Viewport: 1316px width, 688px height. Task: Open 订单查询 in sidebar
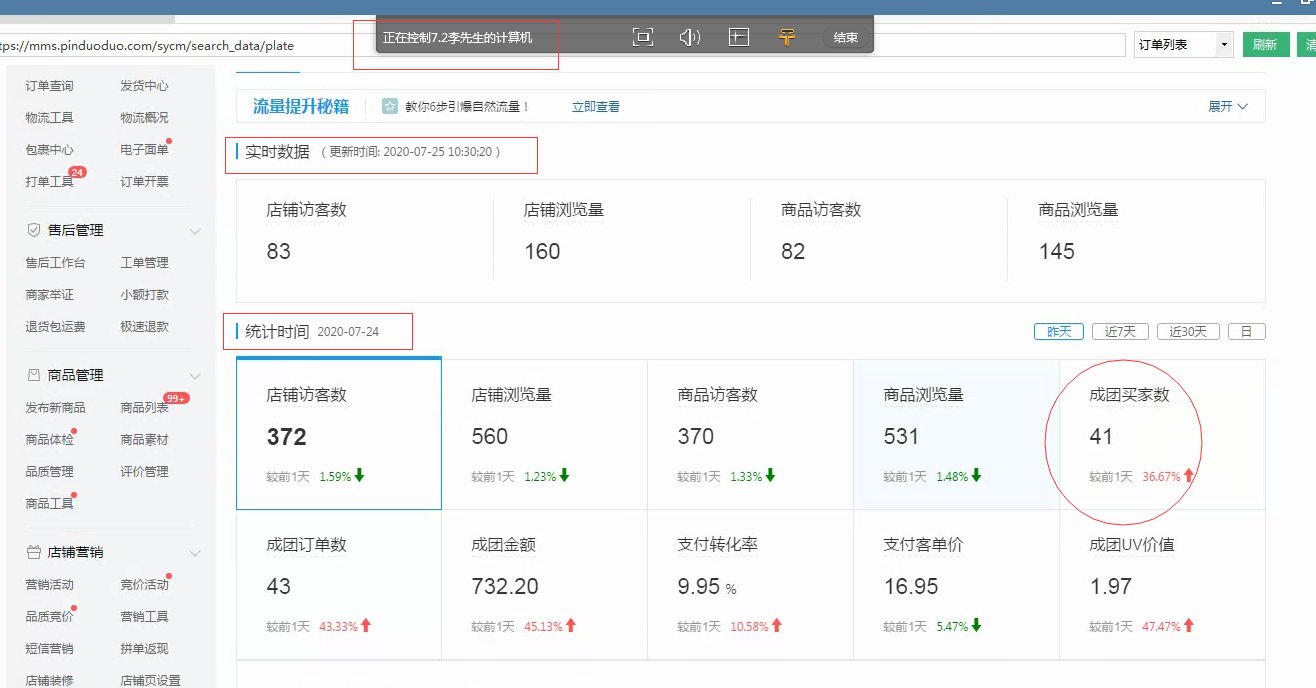pos(49,86)
